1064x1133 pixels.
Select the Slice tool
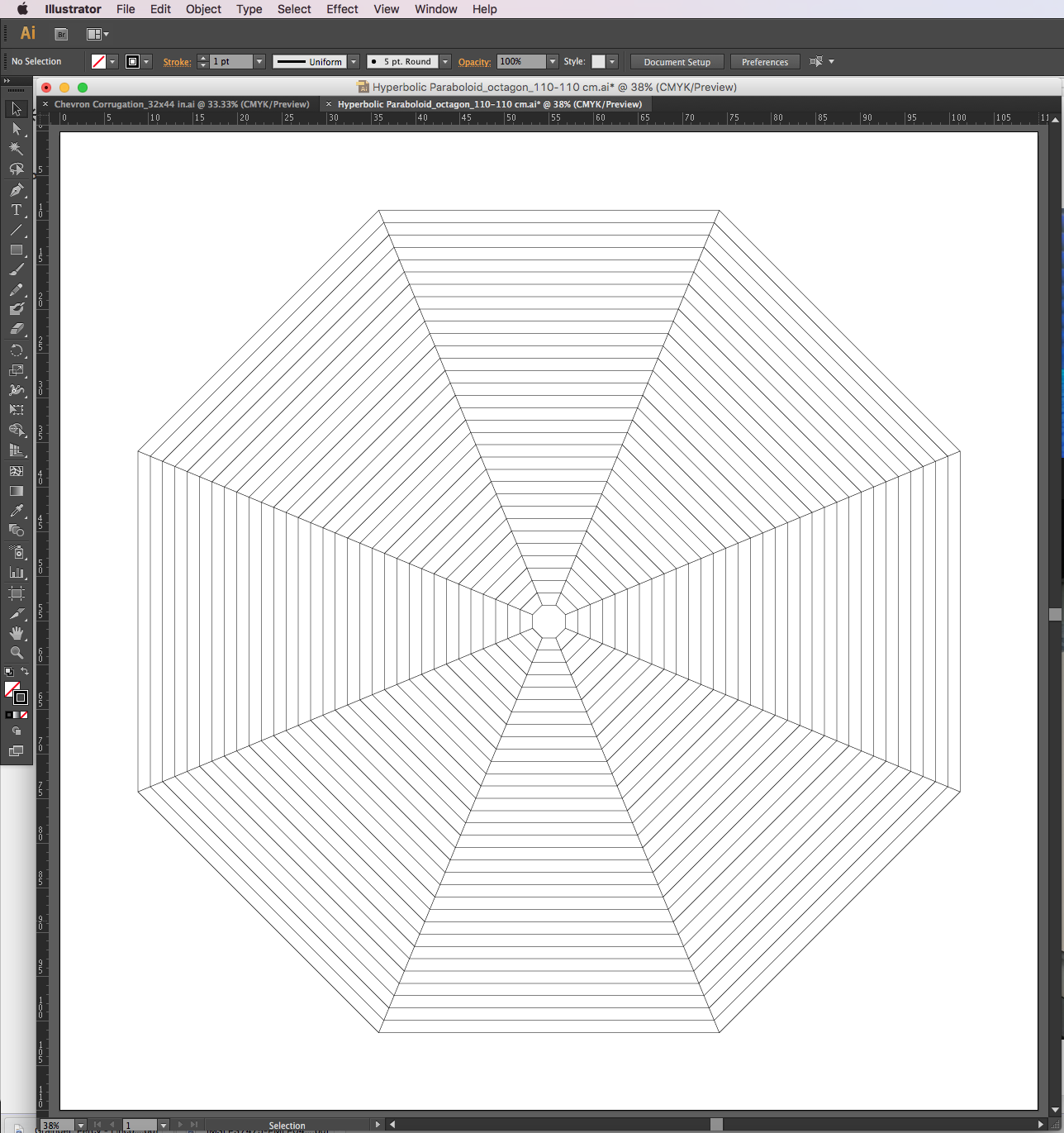(16, 613)
